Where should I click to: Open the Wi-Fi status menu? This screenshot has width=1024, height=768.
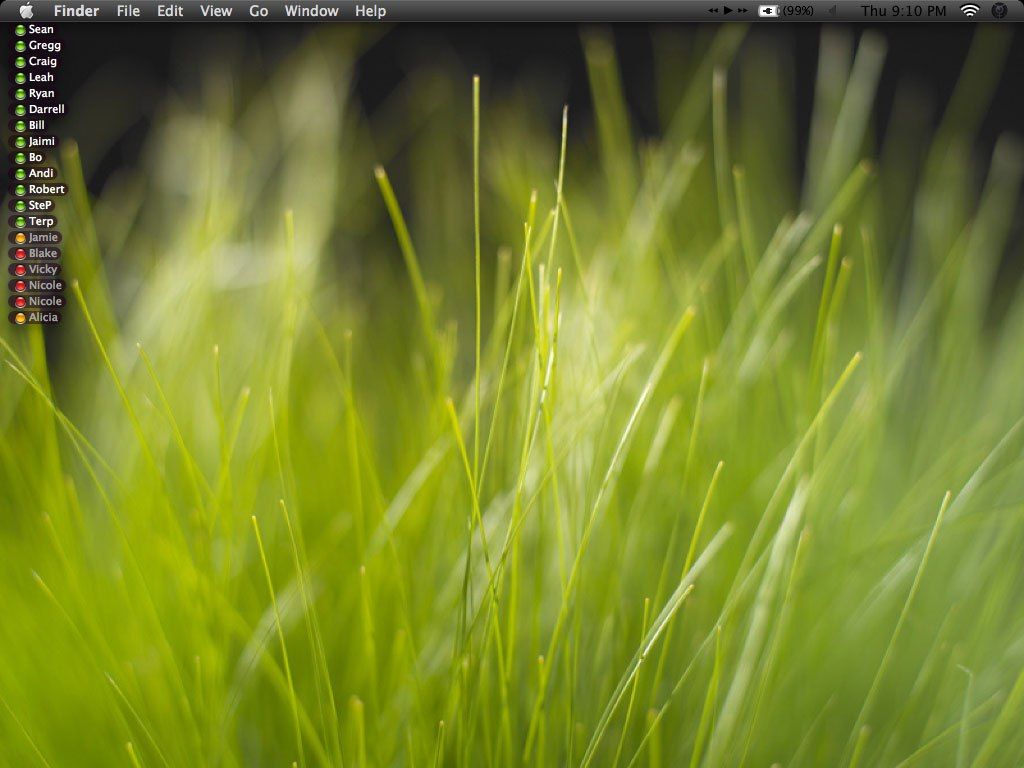click(969, 11)
